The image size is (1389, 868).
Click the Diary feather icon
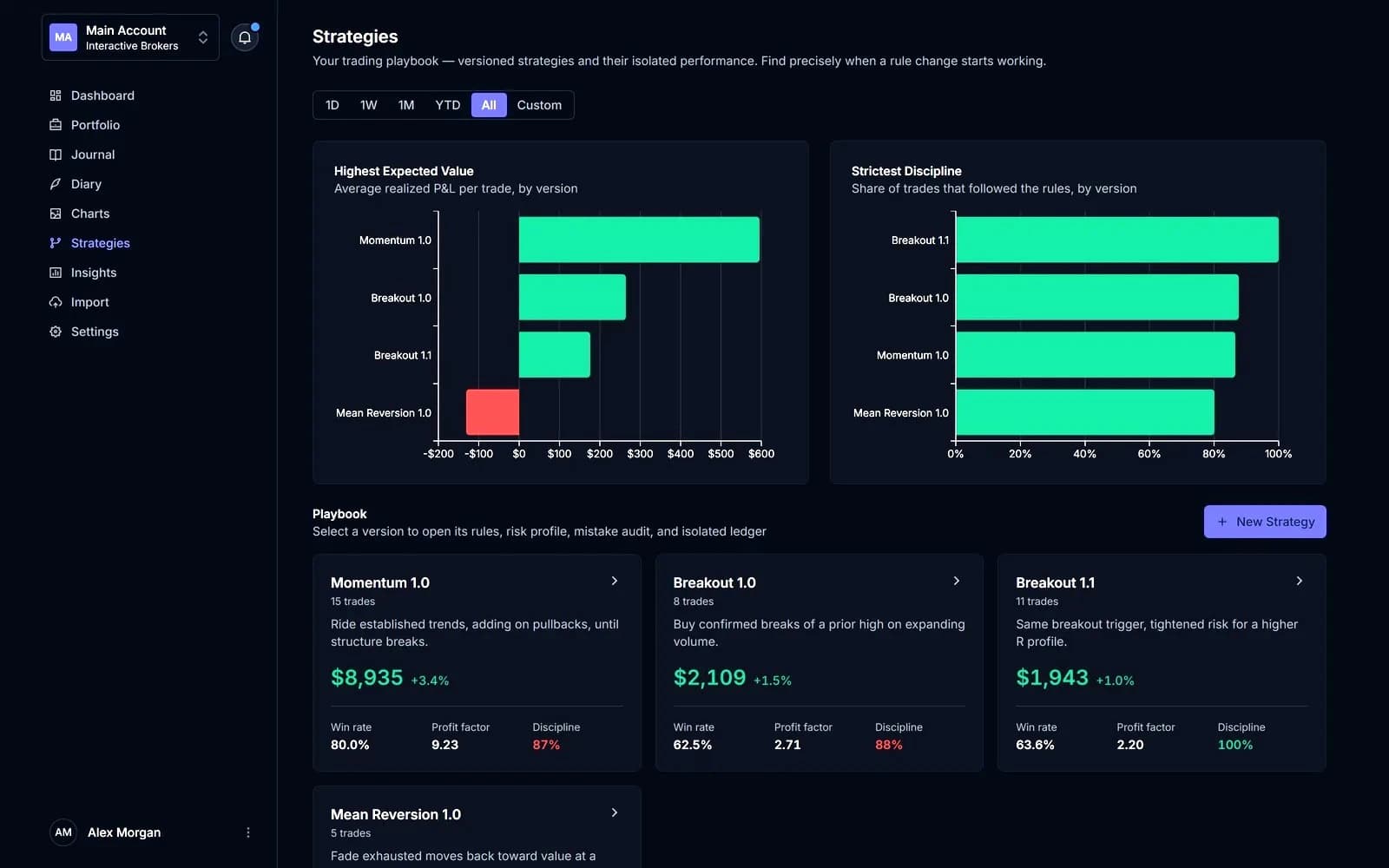click(56, 184)
